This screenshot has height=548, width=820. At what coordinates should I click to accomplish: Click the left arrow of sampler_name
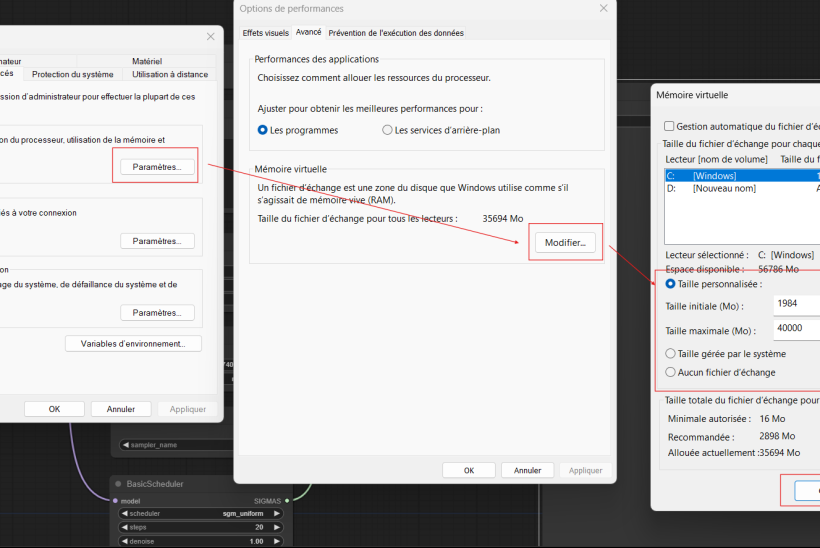(125, 445)
